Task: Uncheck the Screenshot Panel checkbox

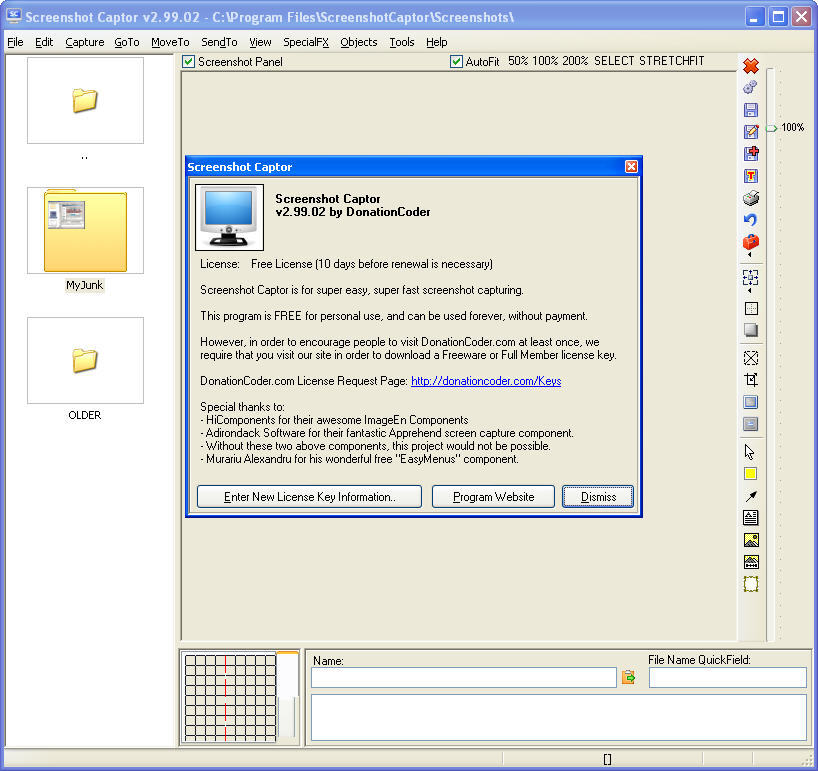Action: 189,62
